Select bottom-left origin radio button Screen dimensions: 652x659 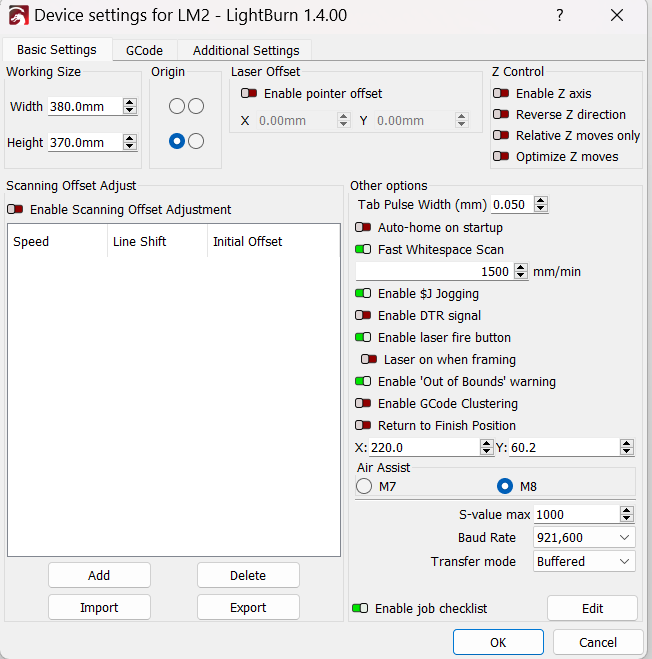click(x=177, y=141)
